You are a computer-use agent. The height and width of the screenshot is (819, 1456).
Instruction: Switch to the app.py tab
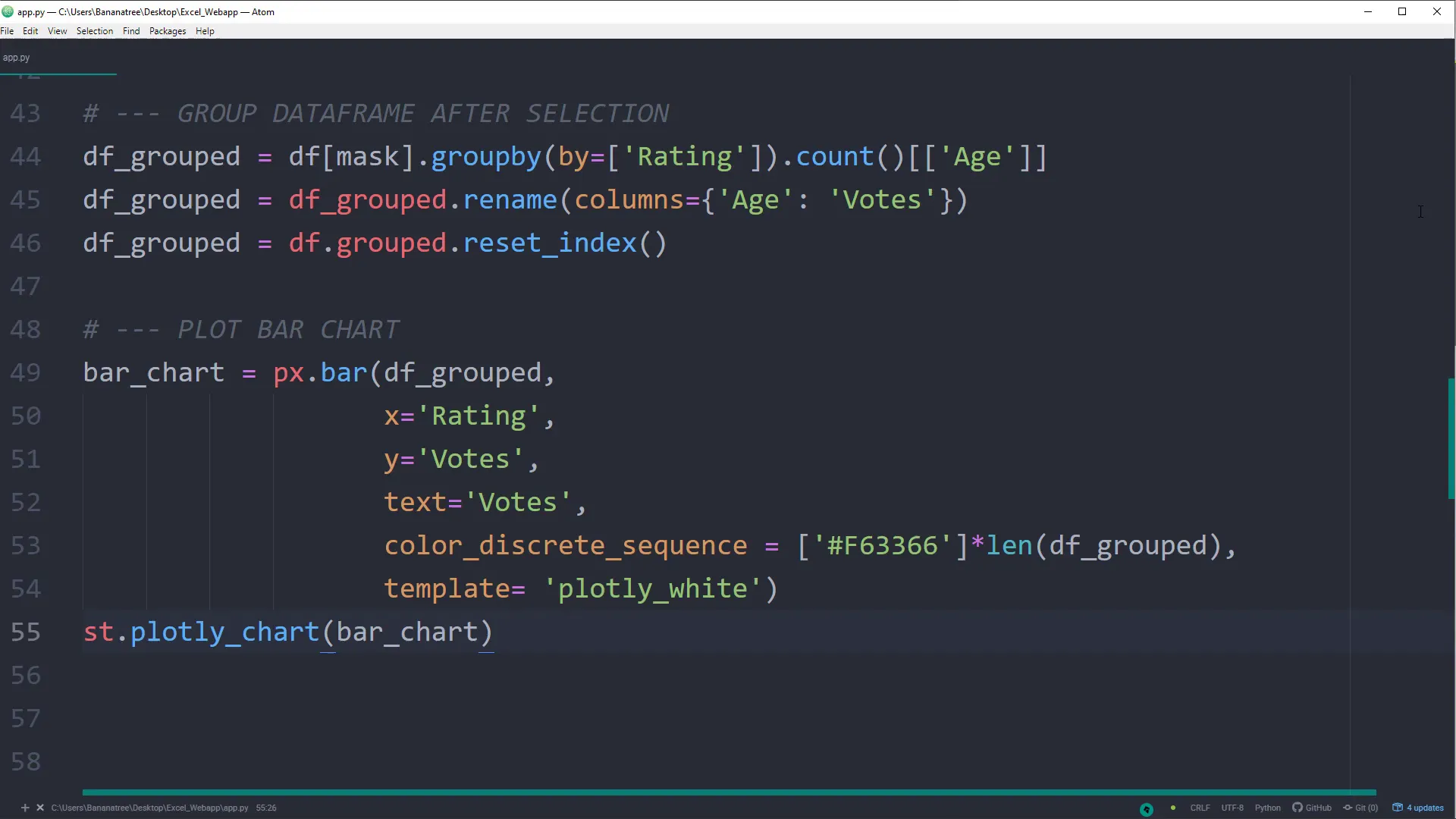point(17,57)
